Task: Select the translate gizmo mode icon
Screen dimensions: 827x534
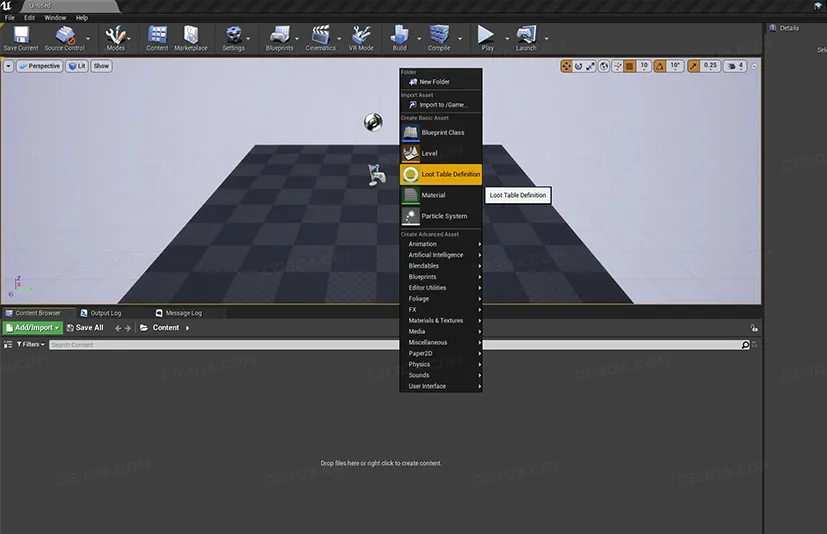Action: (x=566, y=66)
